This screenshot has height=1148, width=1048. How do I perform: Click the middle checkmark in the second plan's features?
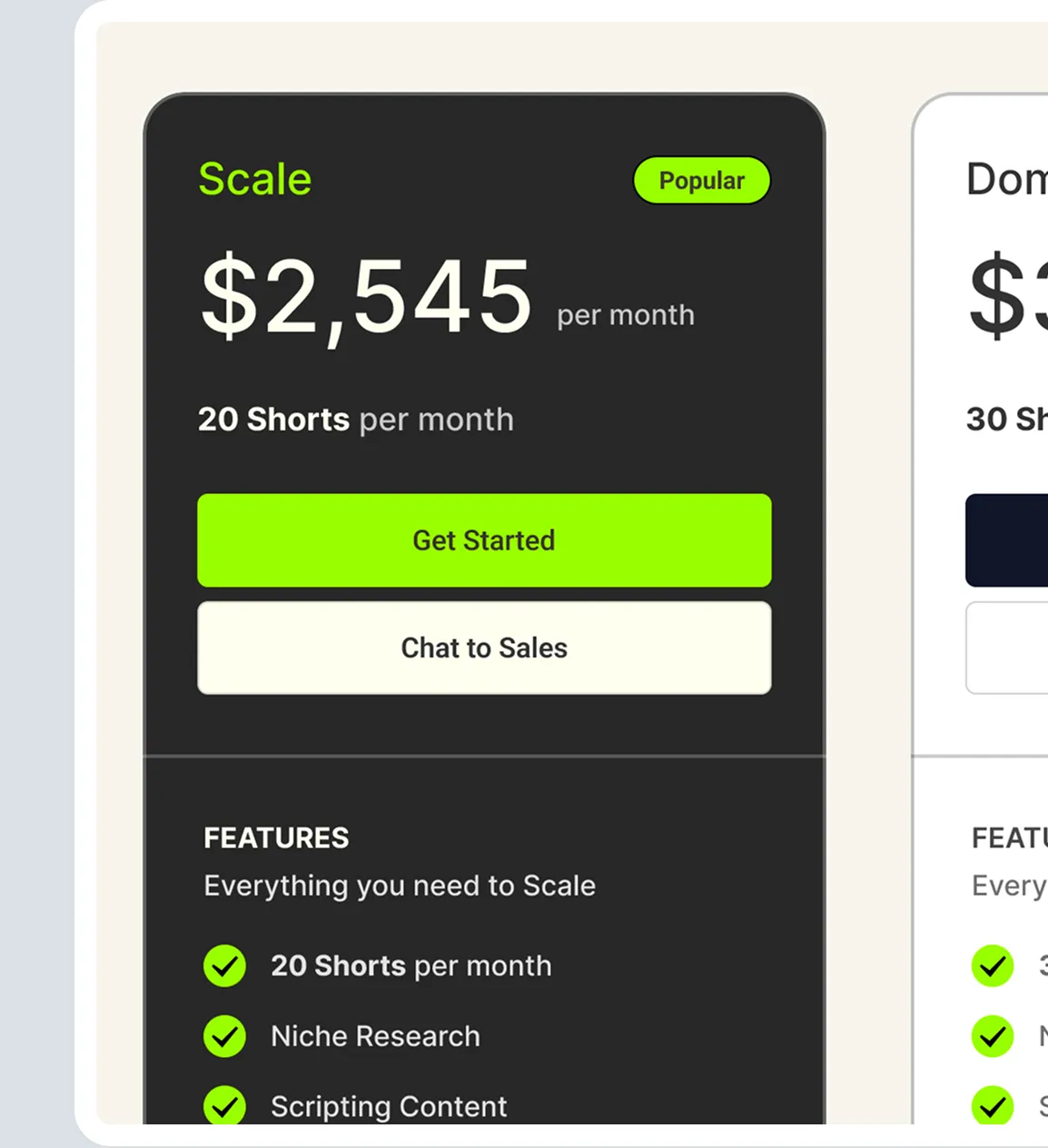993,1036
